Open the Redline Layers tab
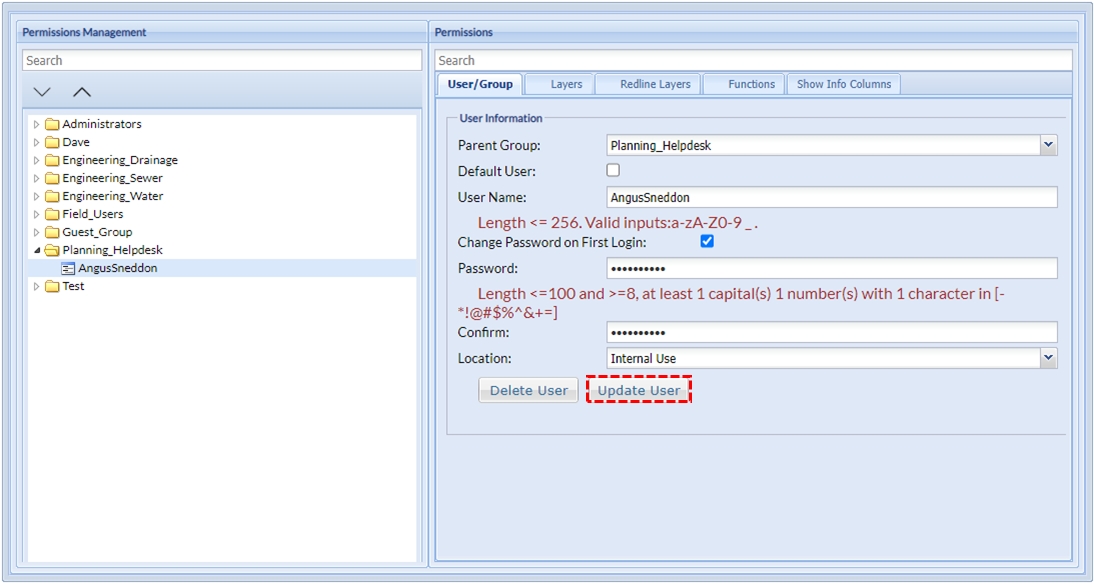Image resolution: width=1094 pixels, height=584 pixels. tap(654, 84)
